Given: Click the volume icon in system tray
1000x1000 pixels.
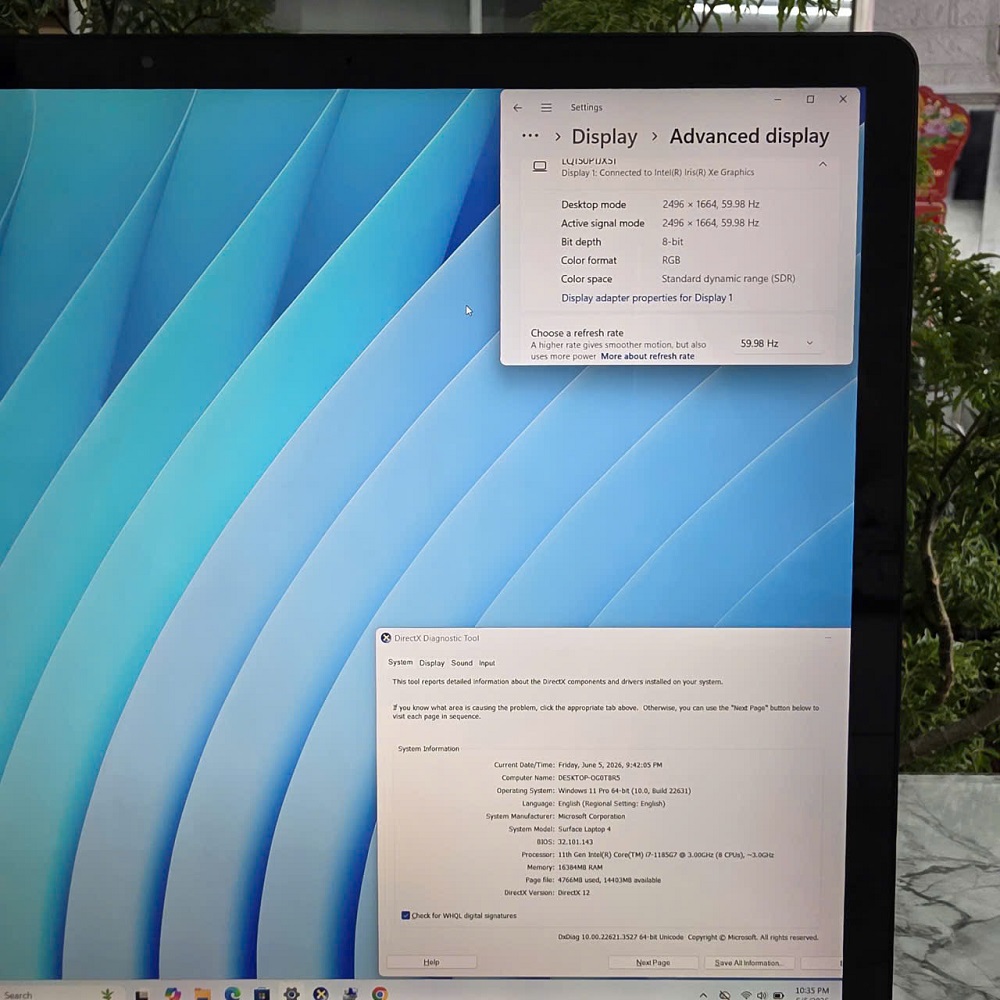Looking at the screenshot, I should click(x=761, y=995).
